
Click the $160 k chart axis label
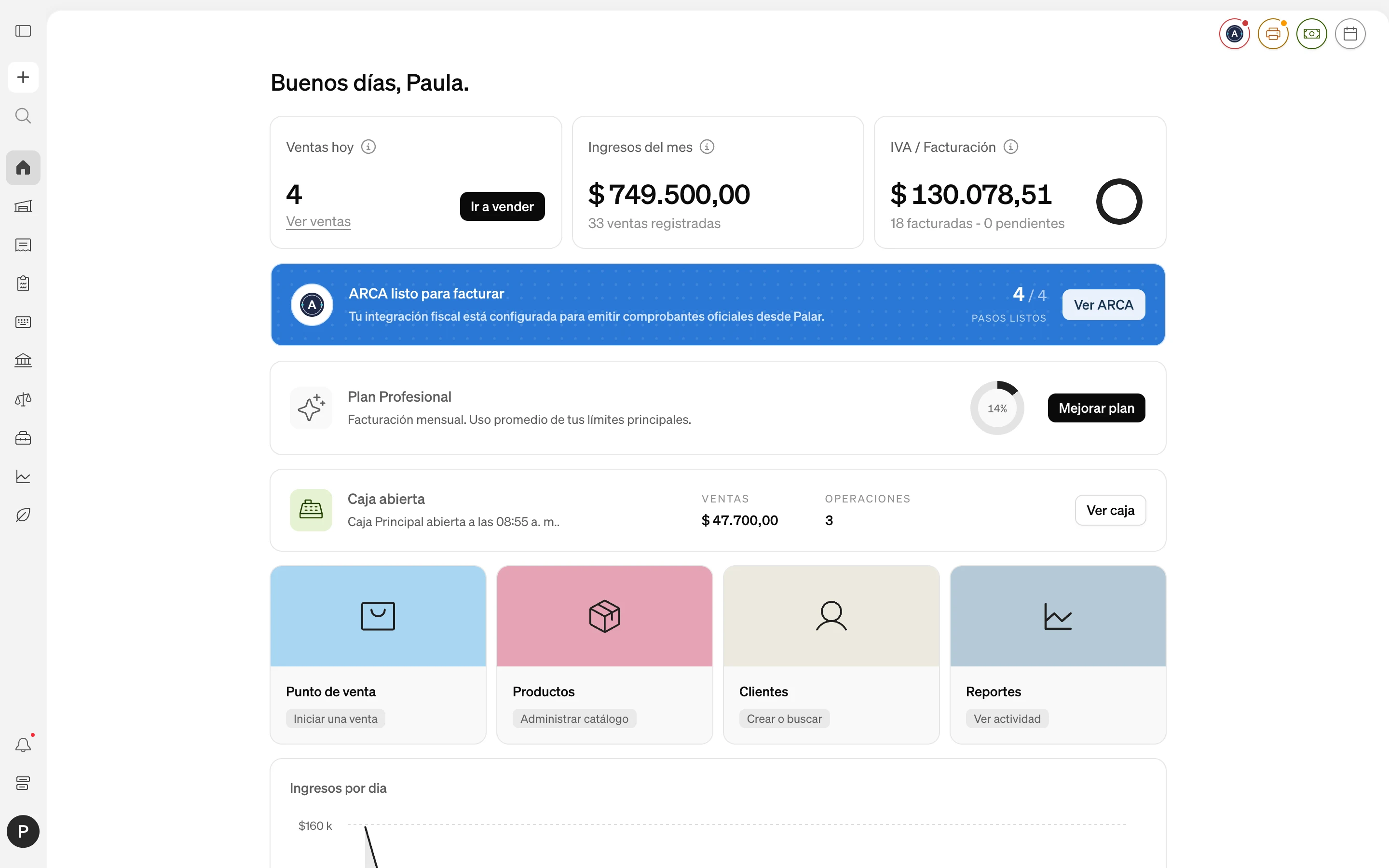315,826
